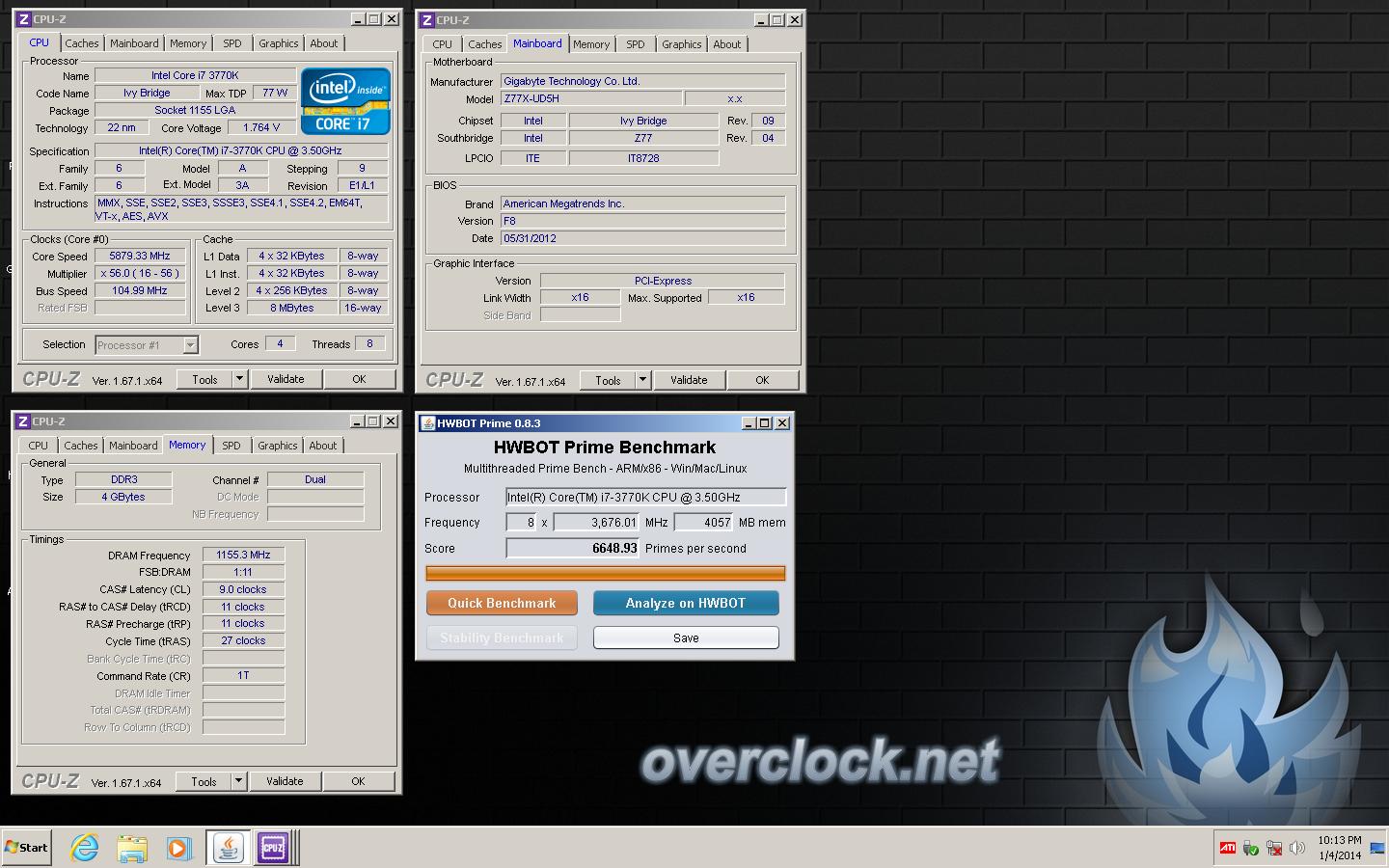Viewport: 1389px width, 868px height.
Task: Click Tools button in CPU window
Action: (x=204, y=379)
